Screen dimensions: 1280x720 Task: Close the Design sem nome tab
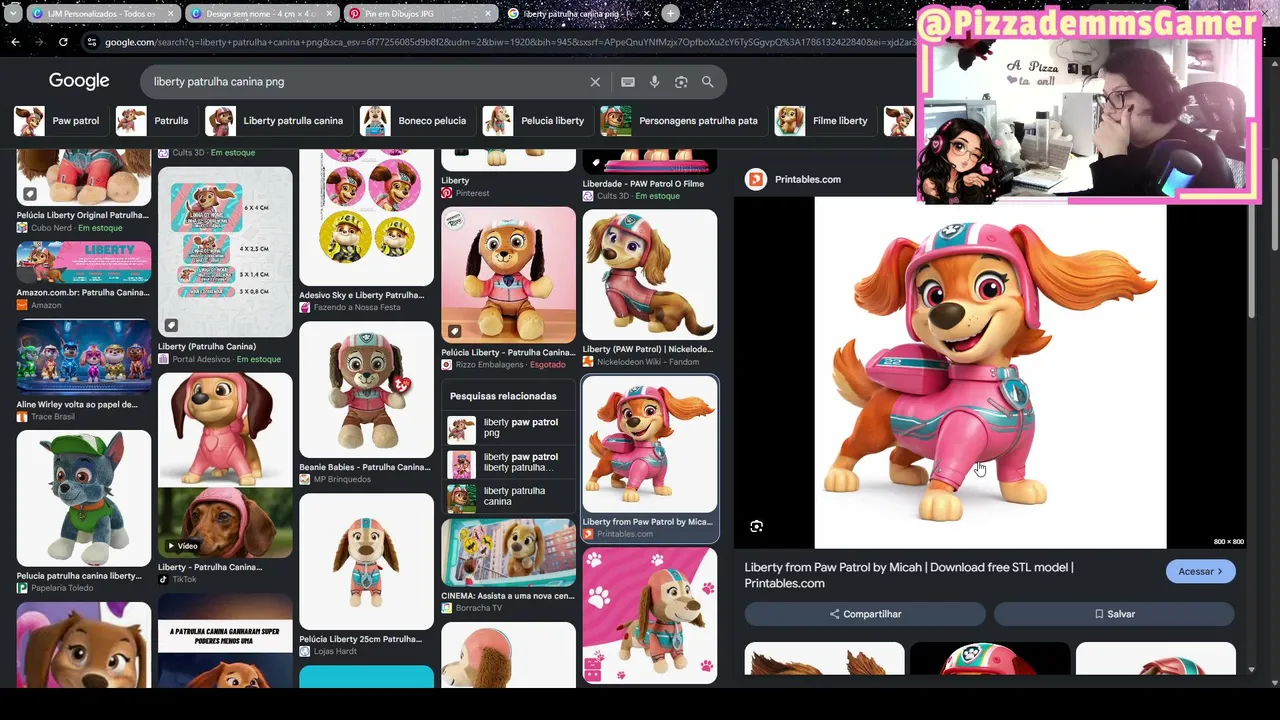coord(330,14)
